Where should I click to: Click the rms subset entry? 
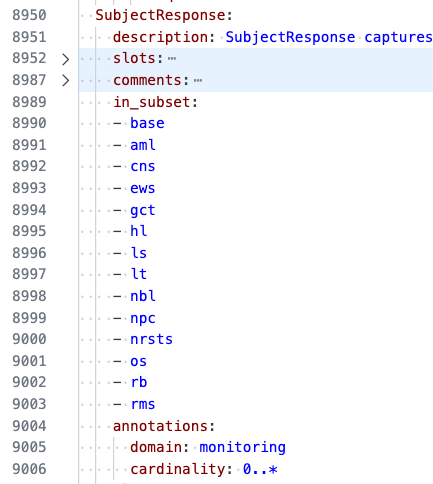click(143, 404)
